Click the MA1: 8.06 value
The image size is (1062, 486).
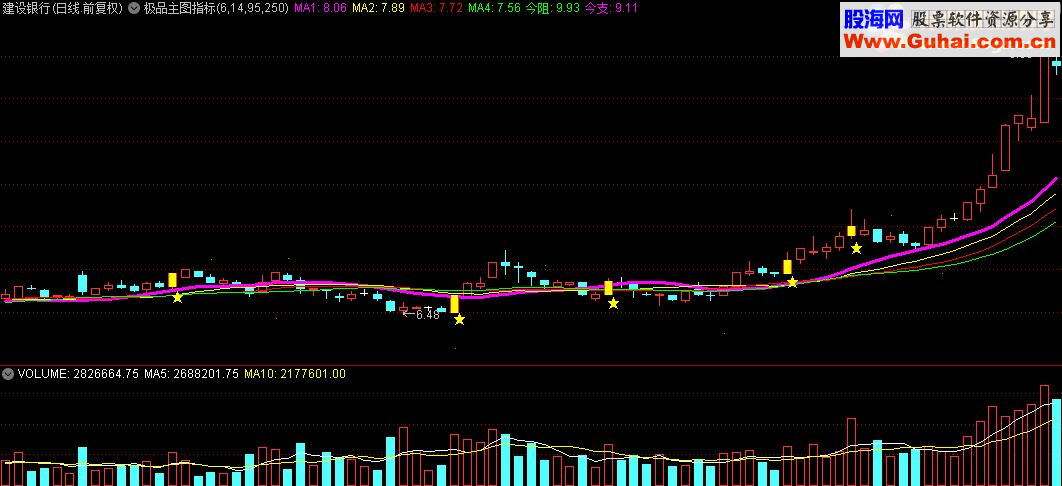321,9
